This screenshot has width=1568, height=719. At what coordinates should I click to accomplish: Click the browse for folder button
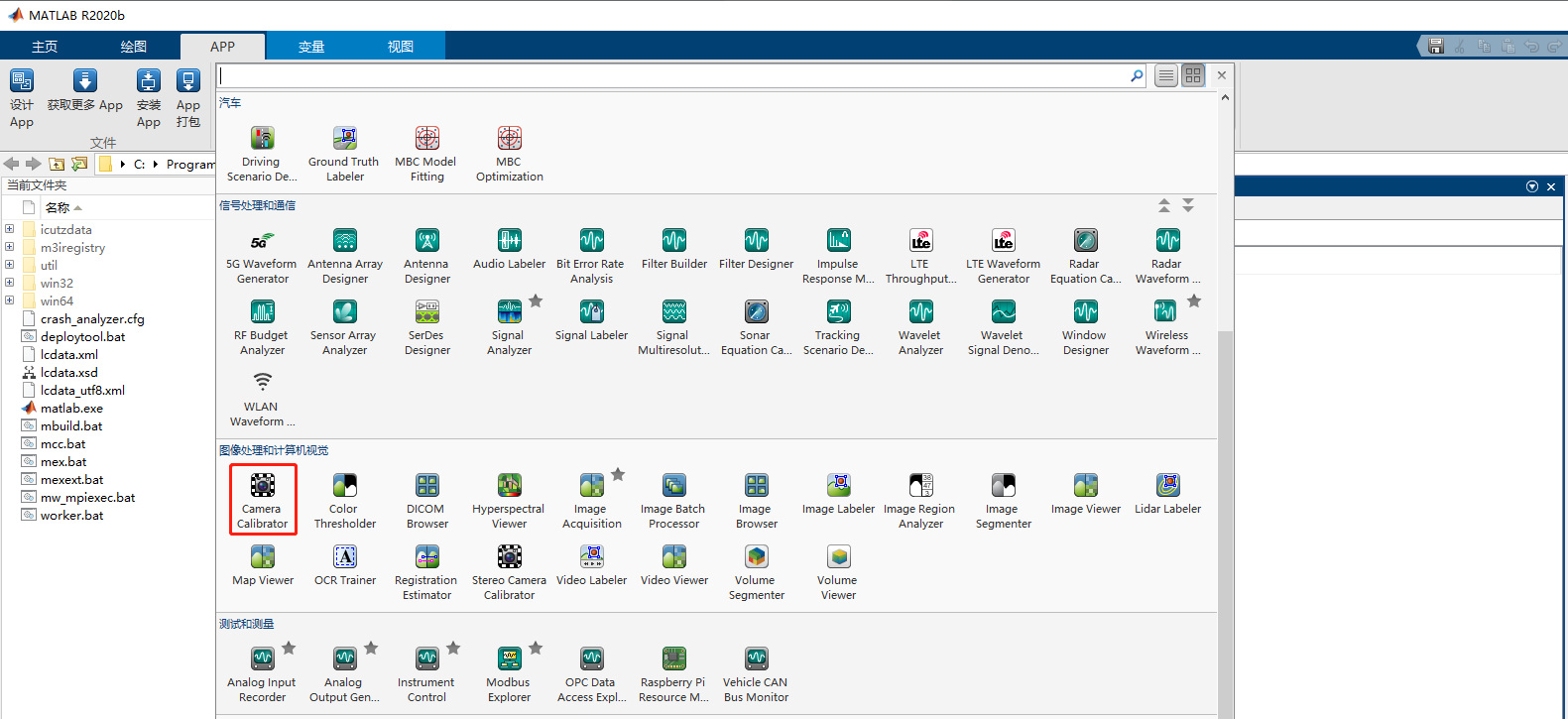point(79,164)
